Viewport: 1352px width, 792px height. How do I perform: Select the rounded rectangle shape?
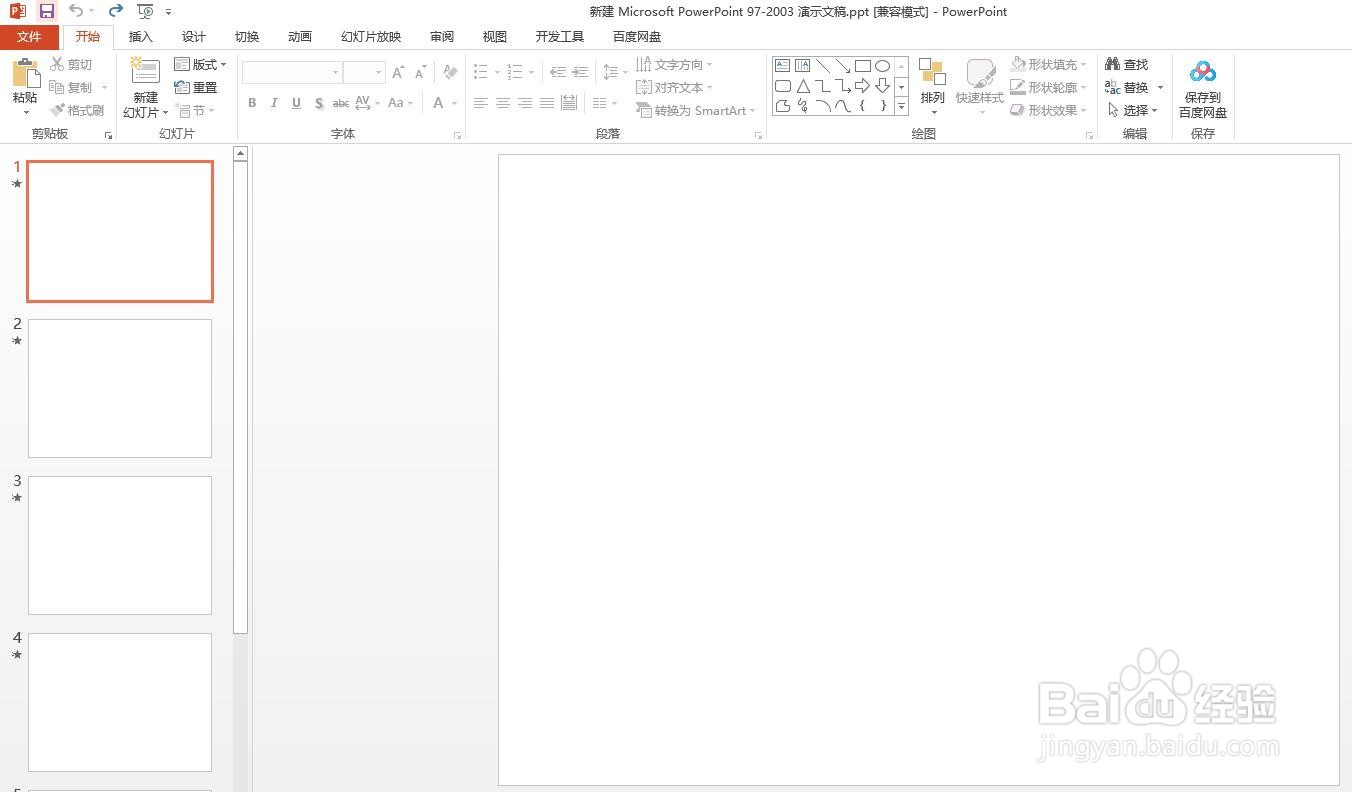[783, 86]
